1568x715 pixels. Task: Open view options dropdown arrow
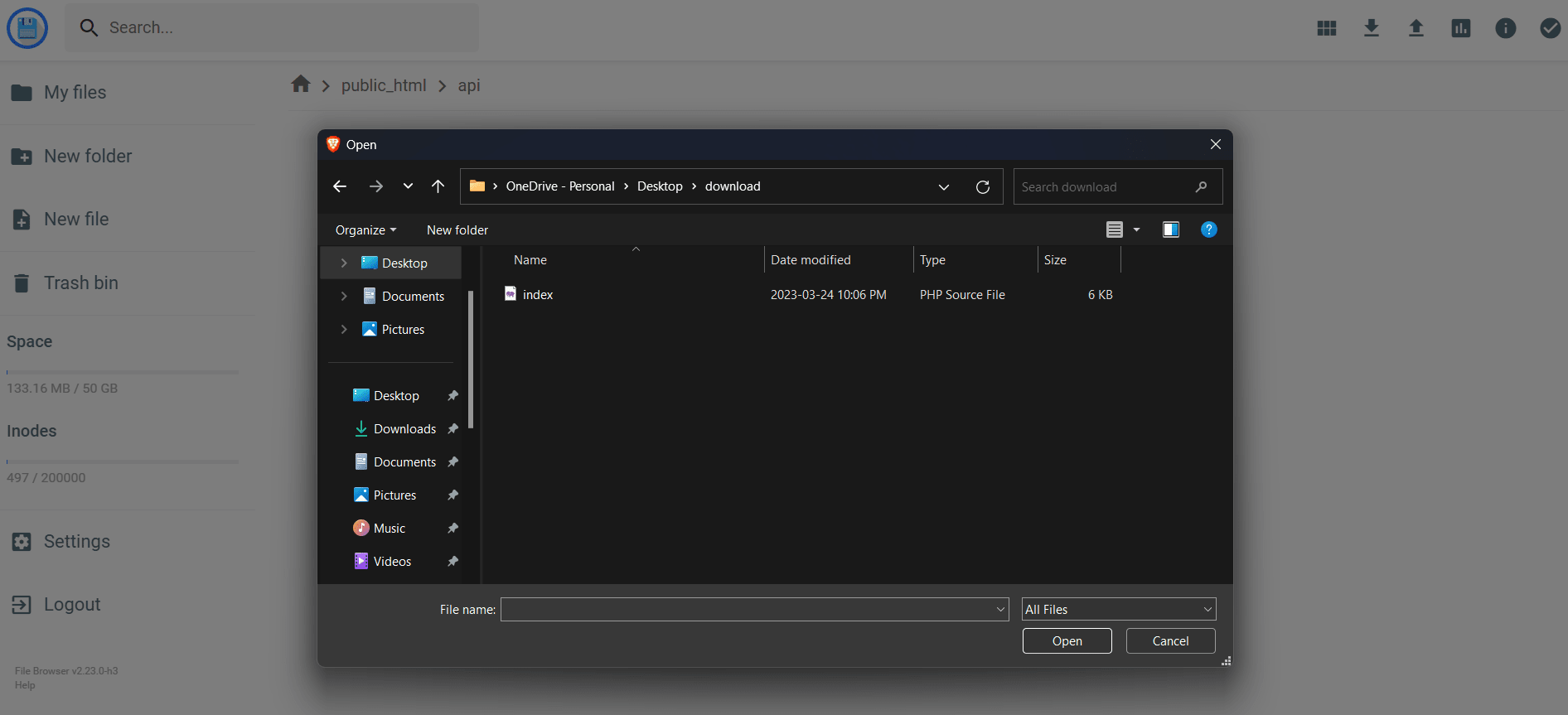click(1137, 229)
